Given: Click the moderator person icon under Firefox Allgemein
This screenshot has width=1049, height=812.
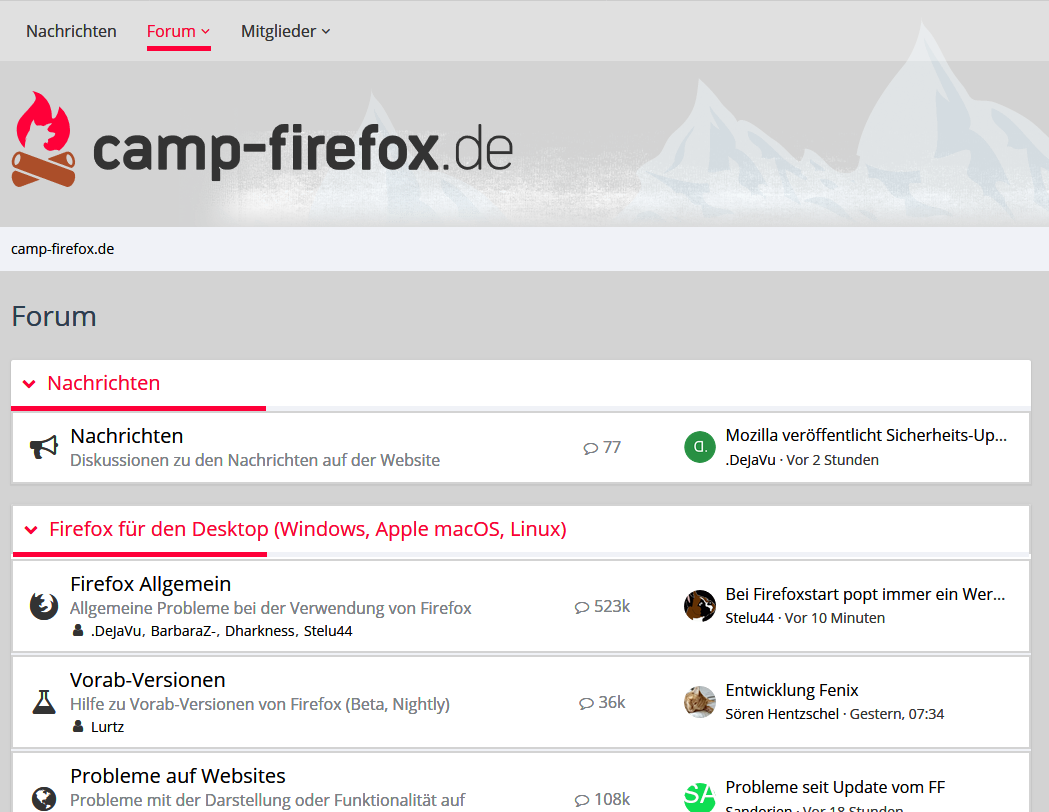Looking at the screenshot, I should (78, 630).
